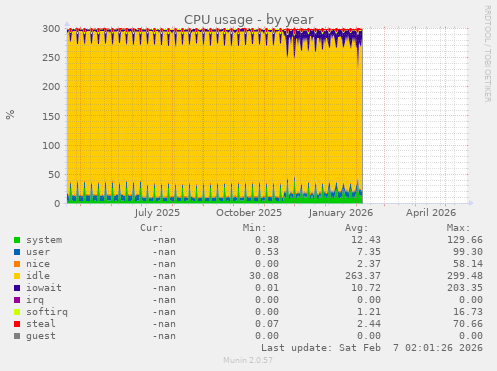Click user avg value 7.35

click(369, 252)
